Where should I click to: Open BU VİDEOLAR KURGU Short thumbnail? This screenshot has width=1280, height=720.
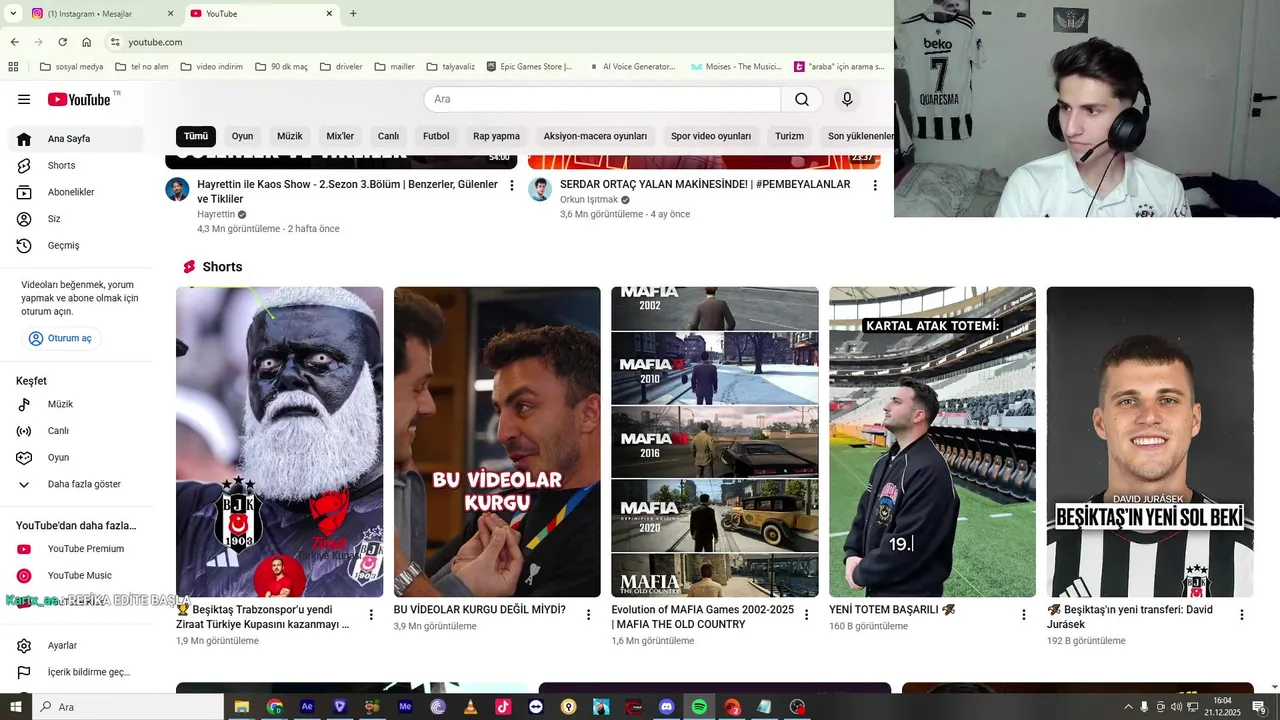point(497,442)
